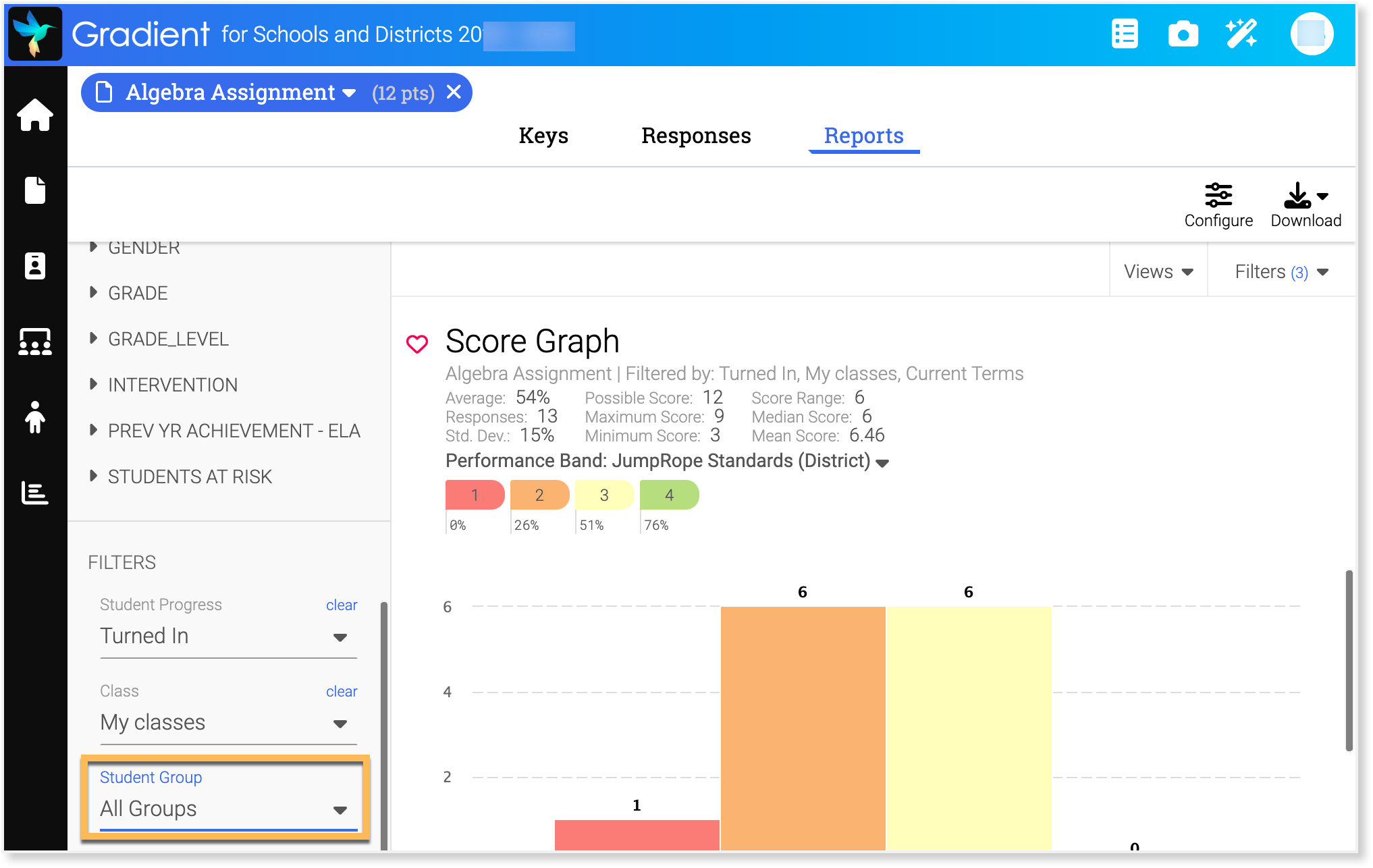This screenshot has width=1373, height=868.
Task: Open the student figure icon in sidebar
Action: click(x=35, y=417)
